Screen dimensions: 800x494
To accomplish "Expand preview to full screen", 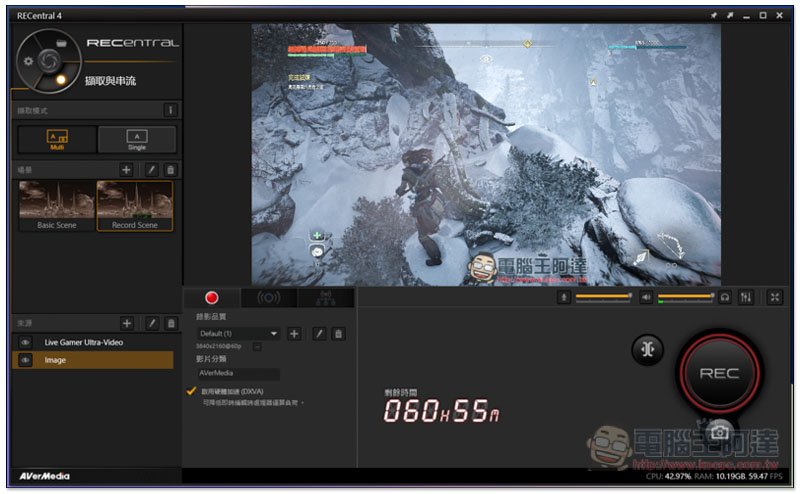I will 774,297.
